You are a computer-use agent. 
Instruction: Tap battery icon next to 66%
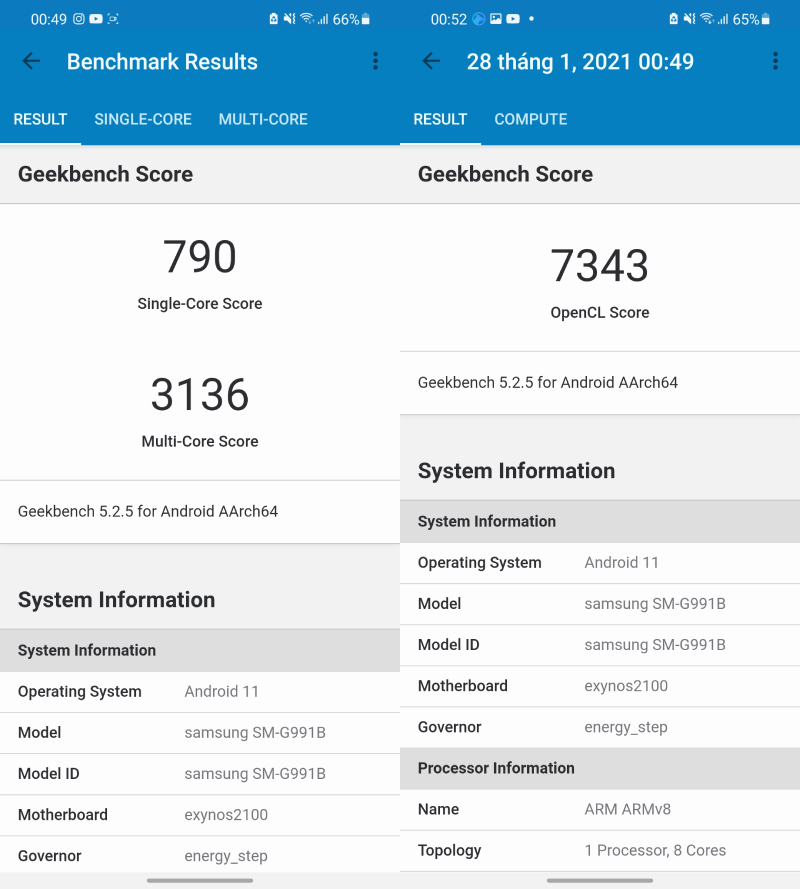pos(366,19)
